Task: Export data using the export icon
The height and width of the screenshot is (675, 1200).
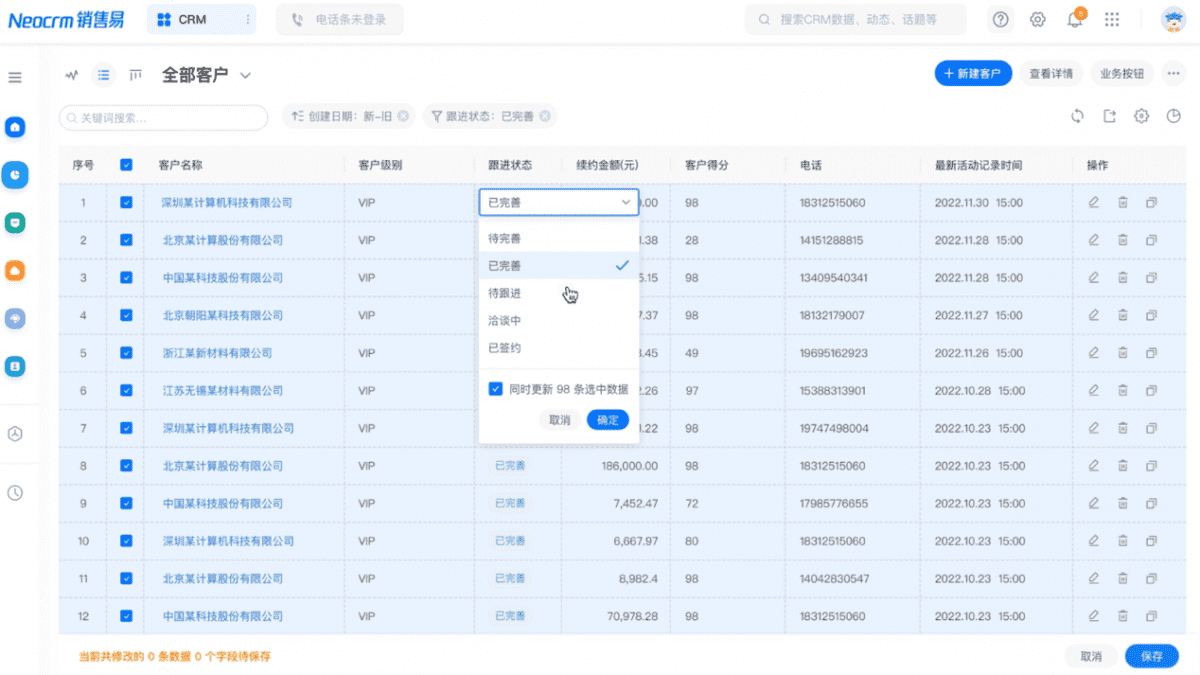Action: (1109, 116)
